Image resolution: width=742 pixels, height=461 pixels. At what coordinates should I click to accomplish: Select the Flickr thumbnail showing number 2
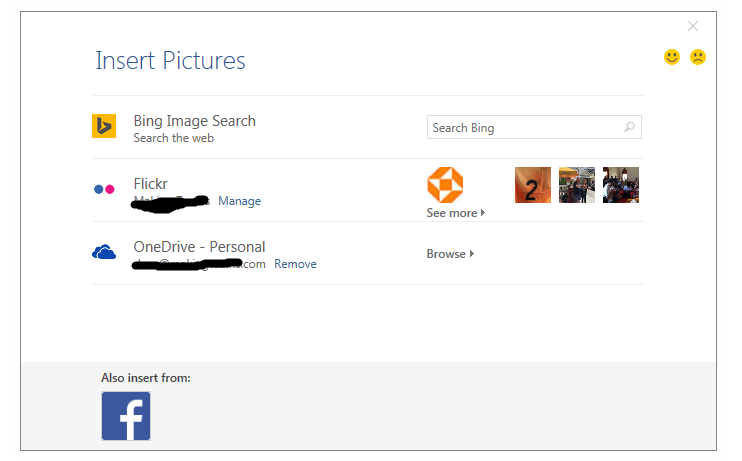(533, 185)
